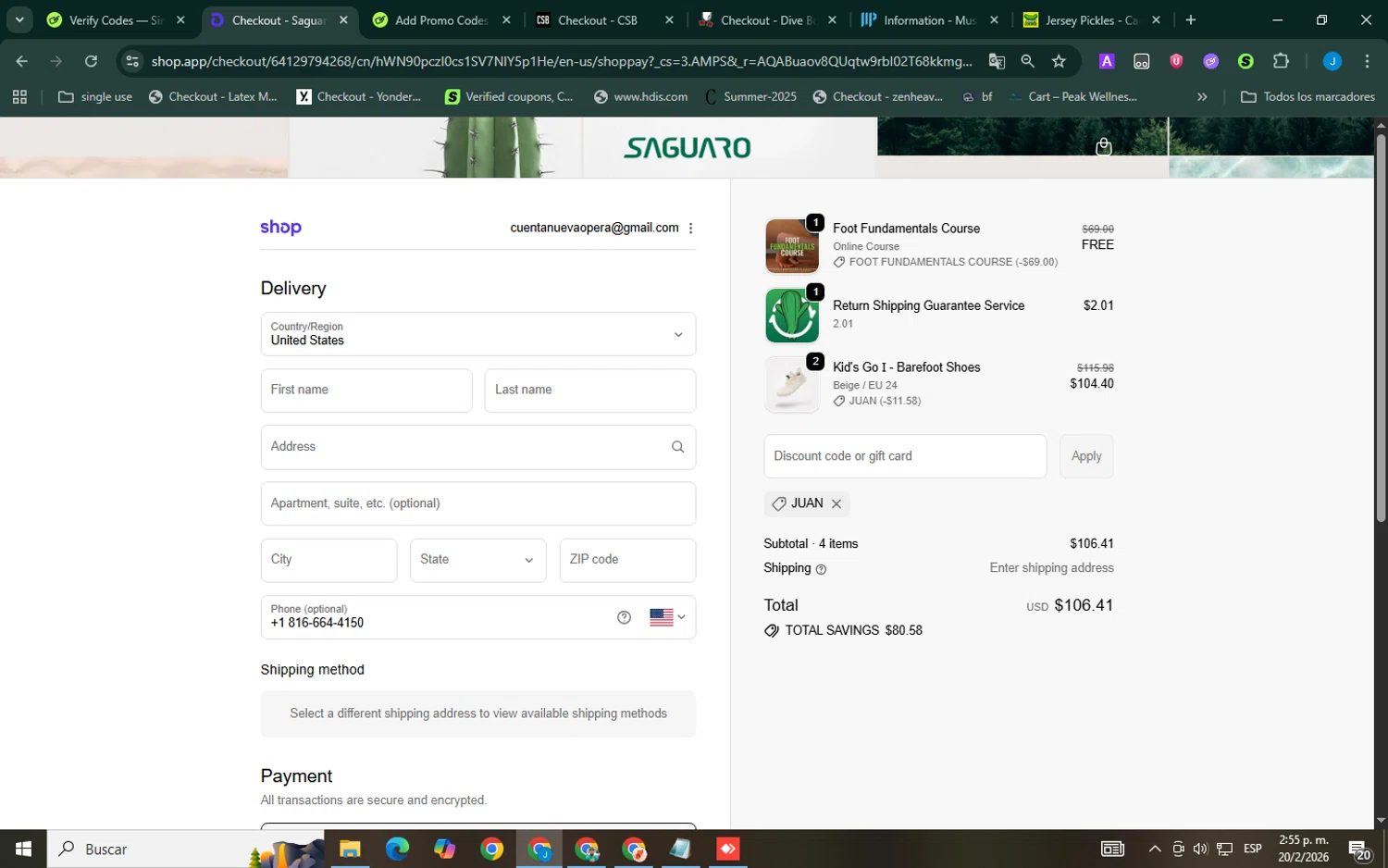Click the ZIP code field

(x=627, y=560)
